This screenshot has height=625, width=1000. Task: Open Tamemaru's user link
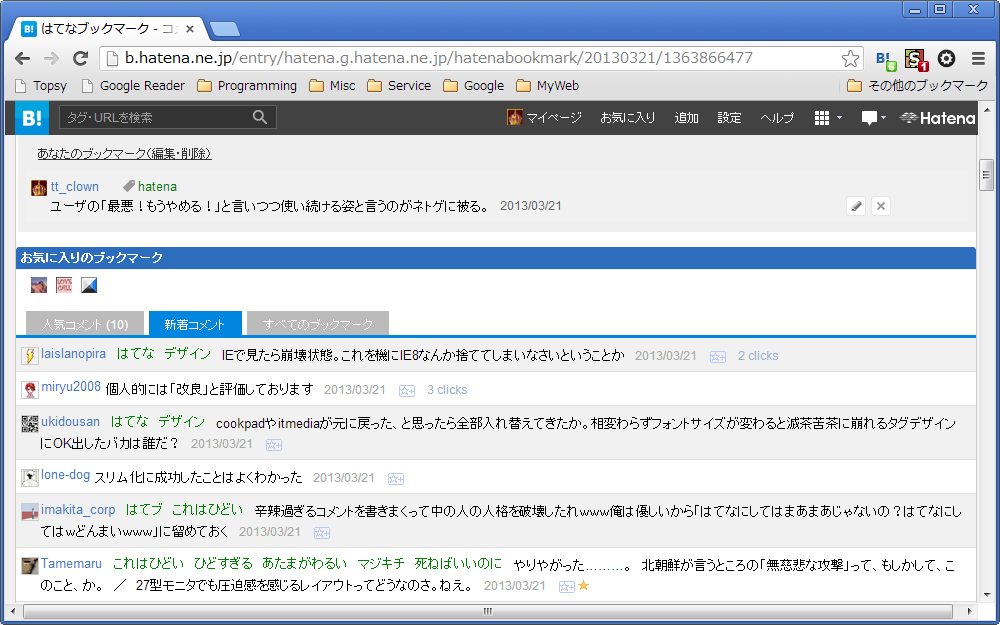(x=71, y=564)
